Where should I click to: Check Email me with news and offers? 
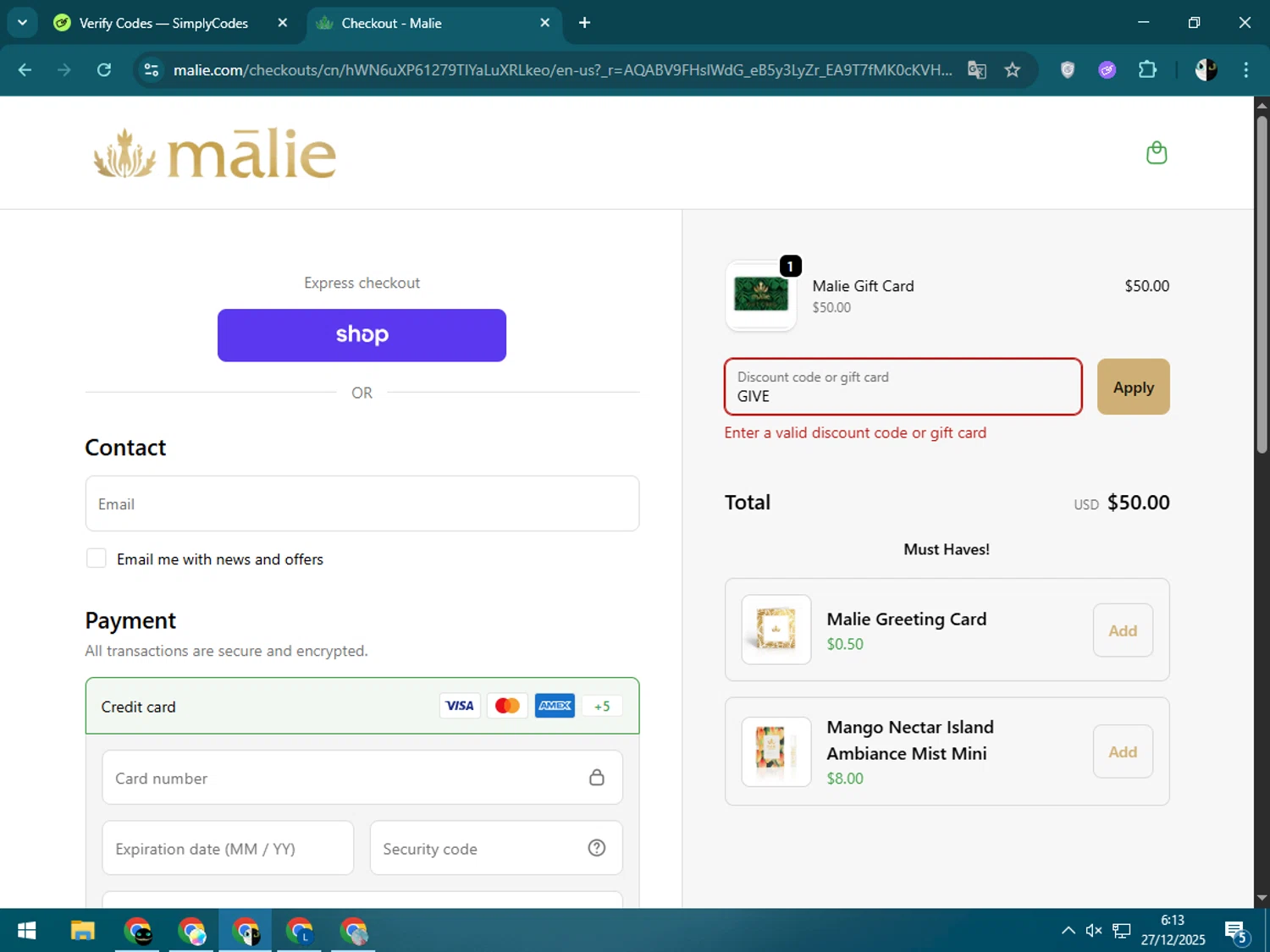(x=97, y=559)
